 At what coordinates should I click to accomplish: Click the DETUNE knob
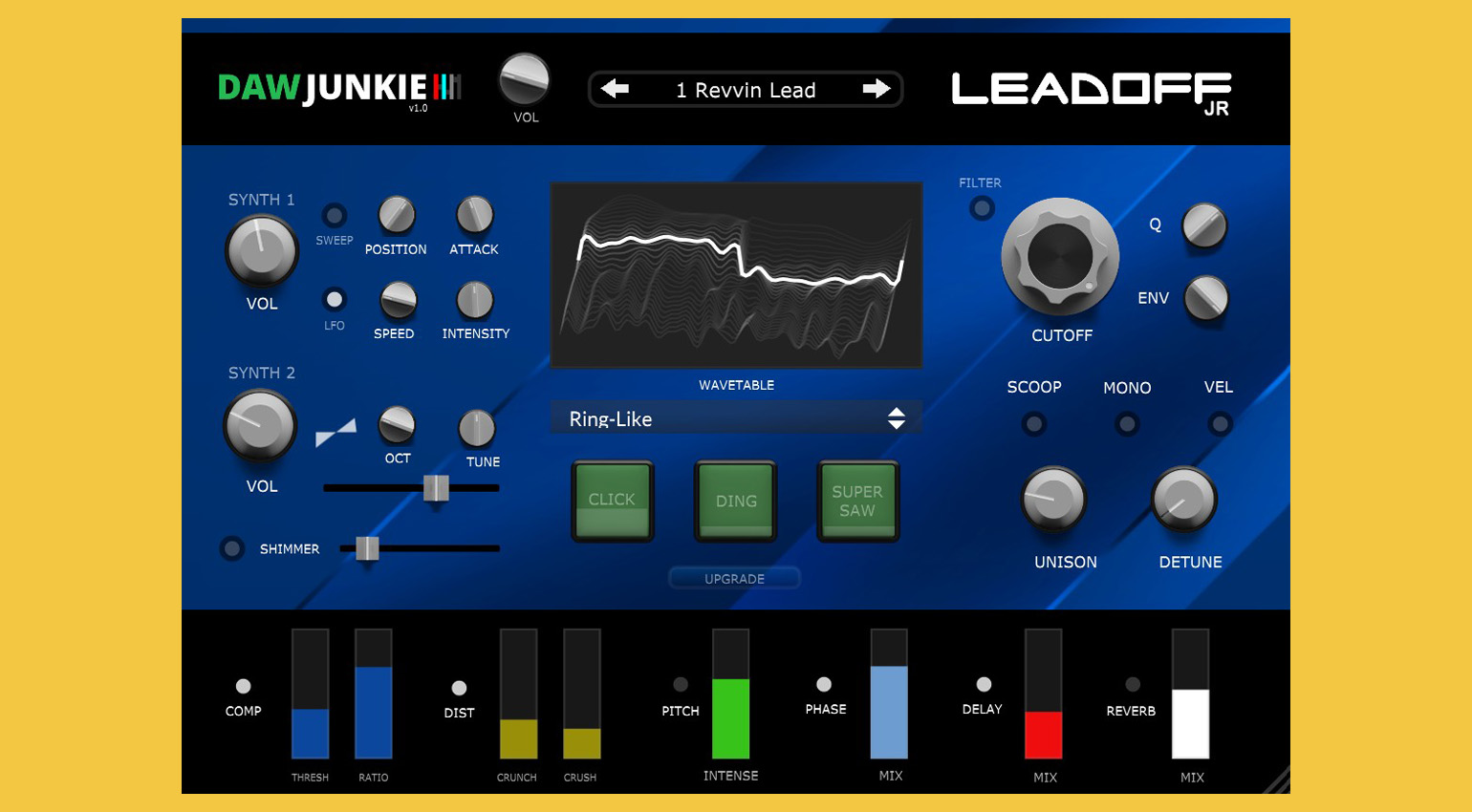click(x=1183, y=499)
